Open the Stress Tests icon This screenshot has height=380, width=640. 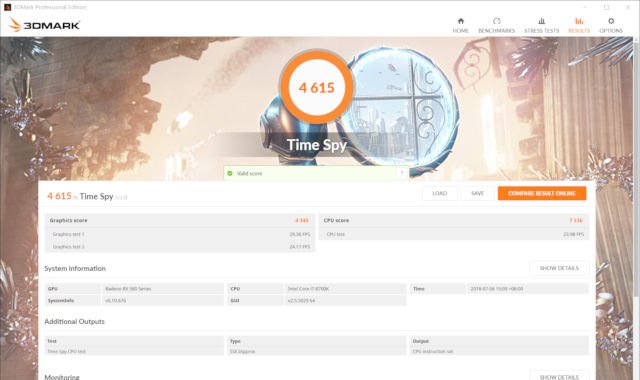tap(542, 21)
